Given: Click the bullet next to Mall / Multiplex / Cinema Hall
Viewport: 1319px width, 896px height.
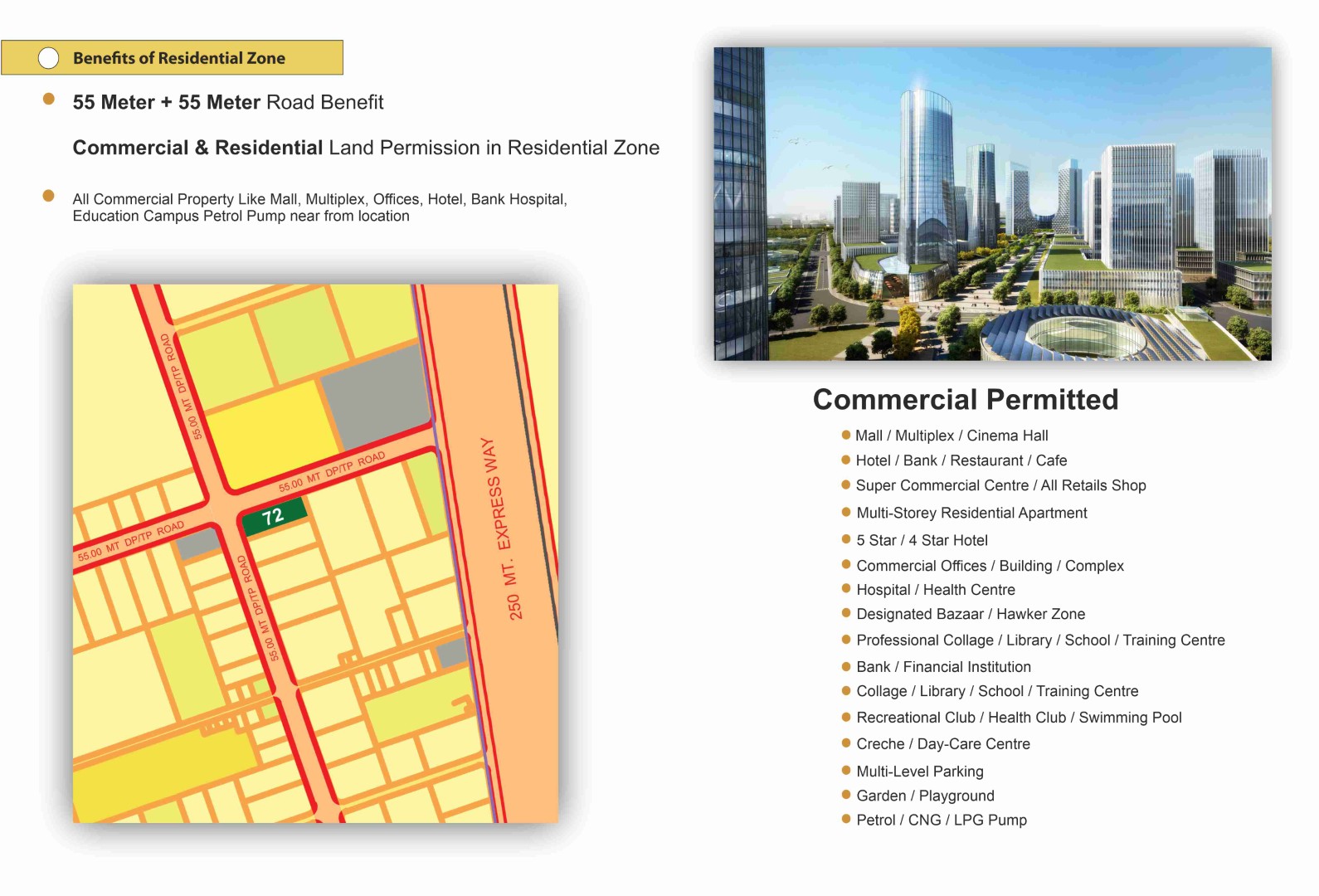Looking at the screenshot, I should coord(845,435).
